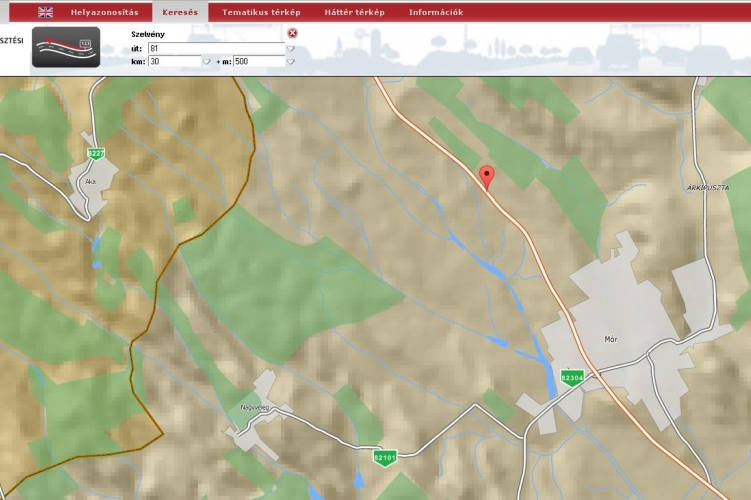Click the green 8227 road shield near Aka
751x500 pixels.
click(x=96, y=153)
